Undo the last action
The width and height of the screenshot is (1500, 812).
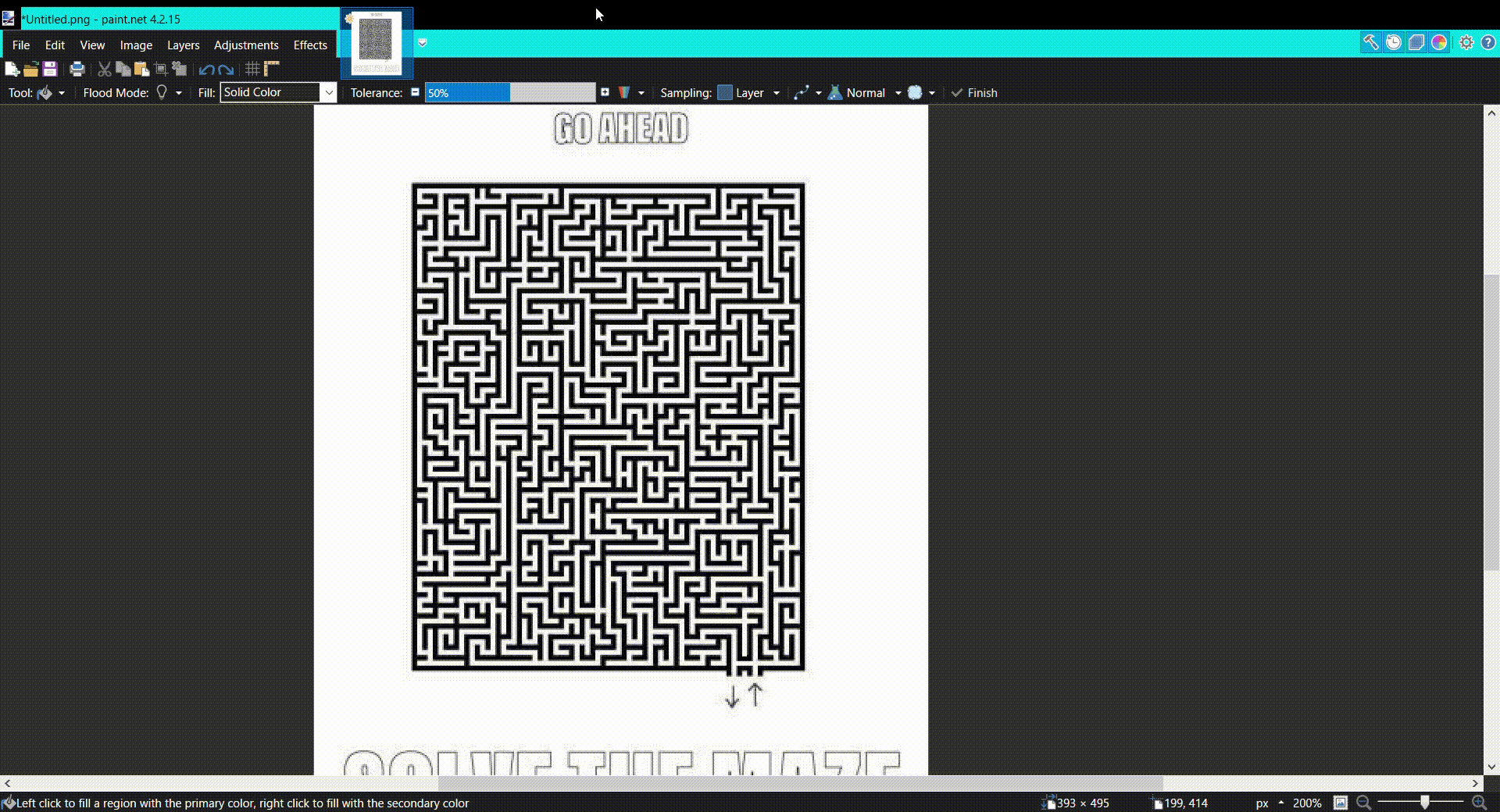[x=206, y=69]
